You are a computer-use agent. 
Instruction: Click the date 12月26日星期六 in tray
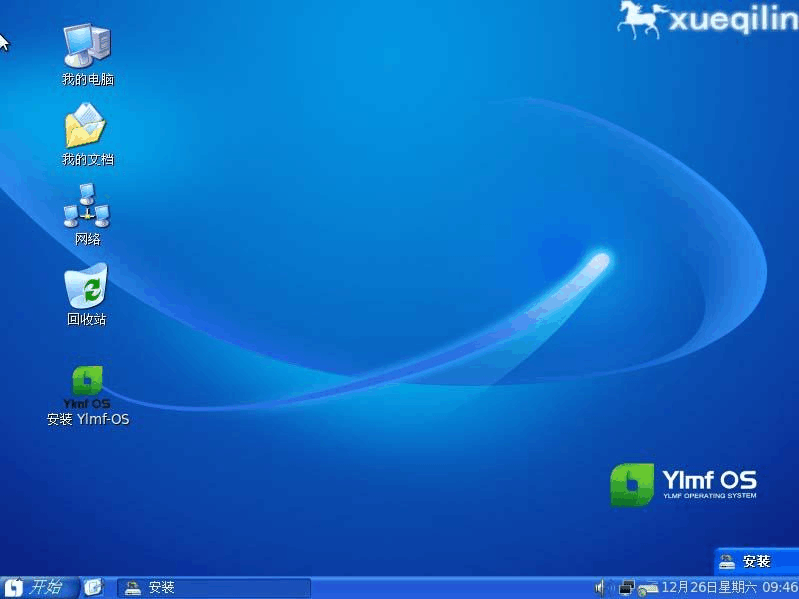(x=709, y=587)
